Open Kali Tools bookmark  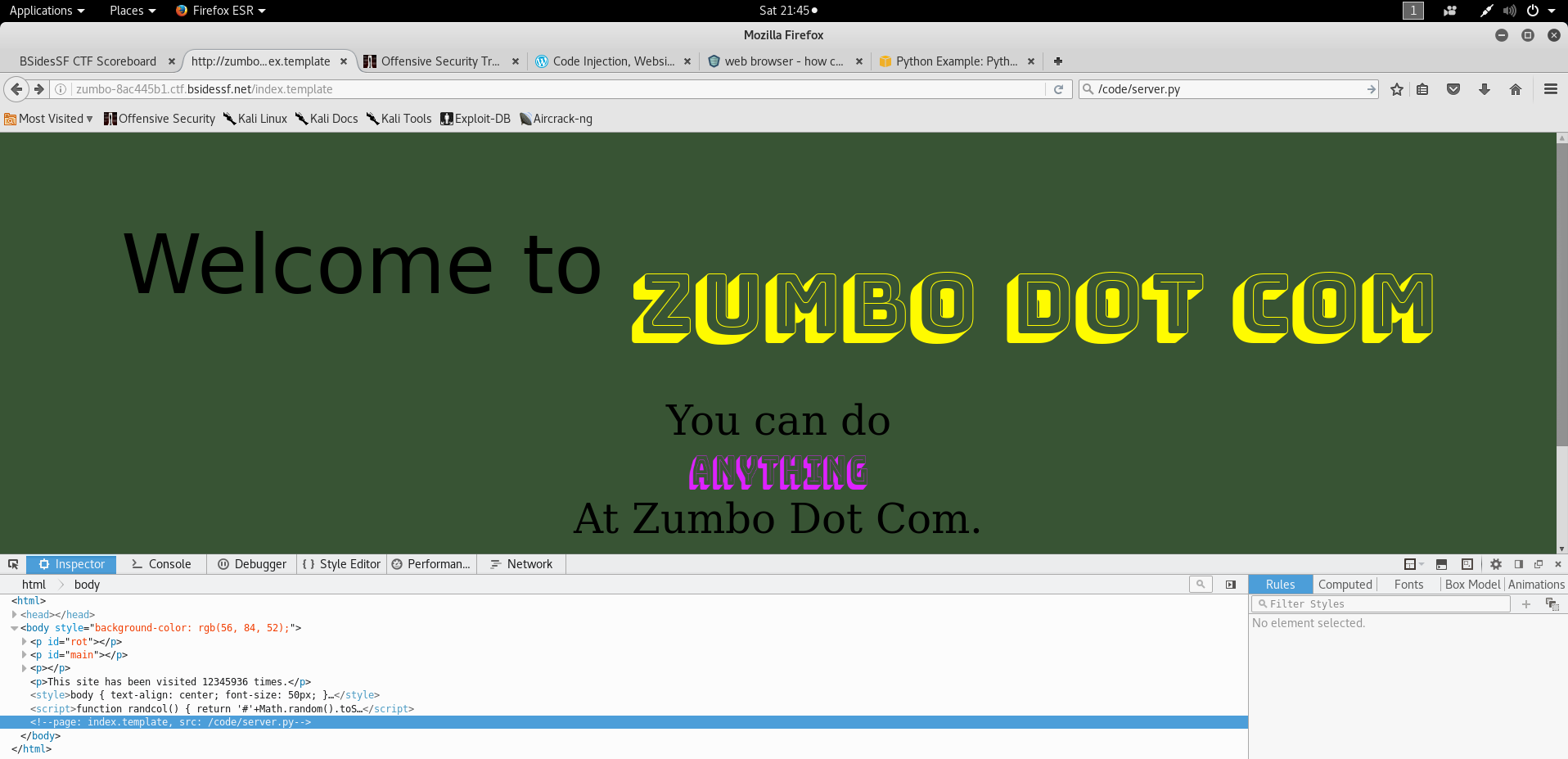(x=399, y=119)
